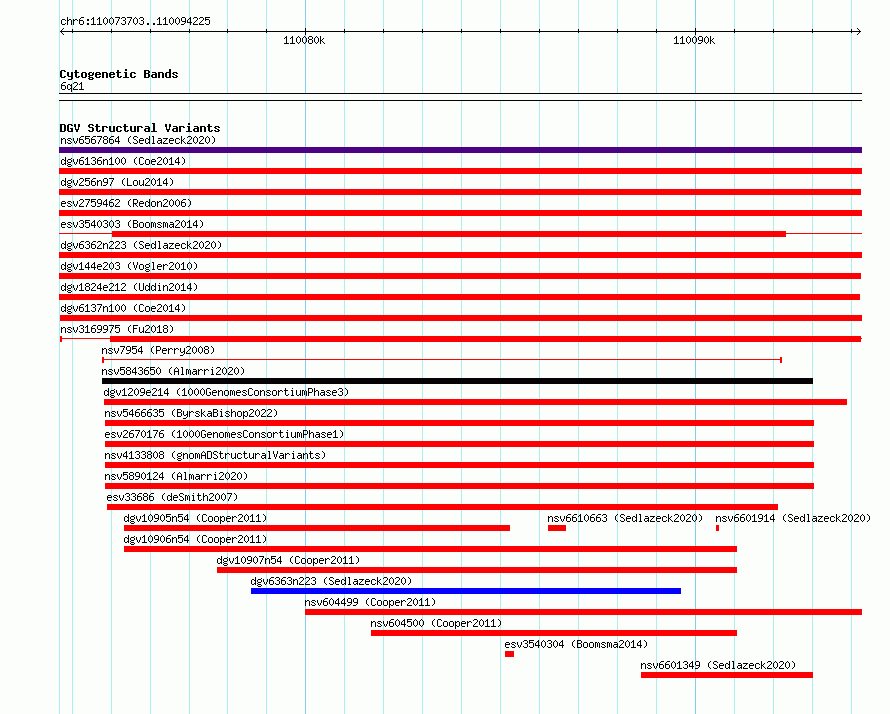Open dgv1209e214 (1000GenomesConsortiumPhase3) label
Screen dimensions: 890x714
pyautogui.click(x=226, y=392)
